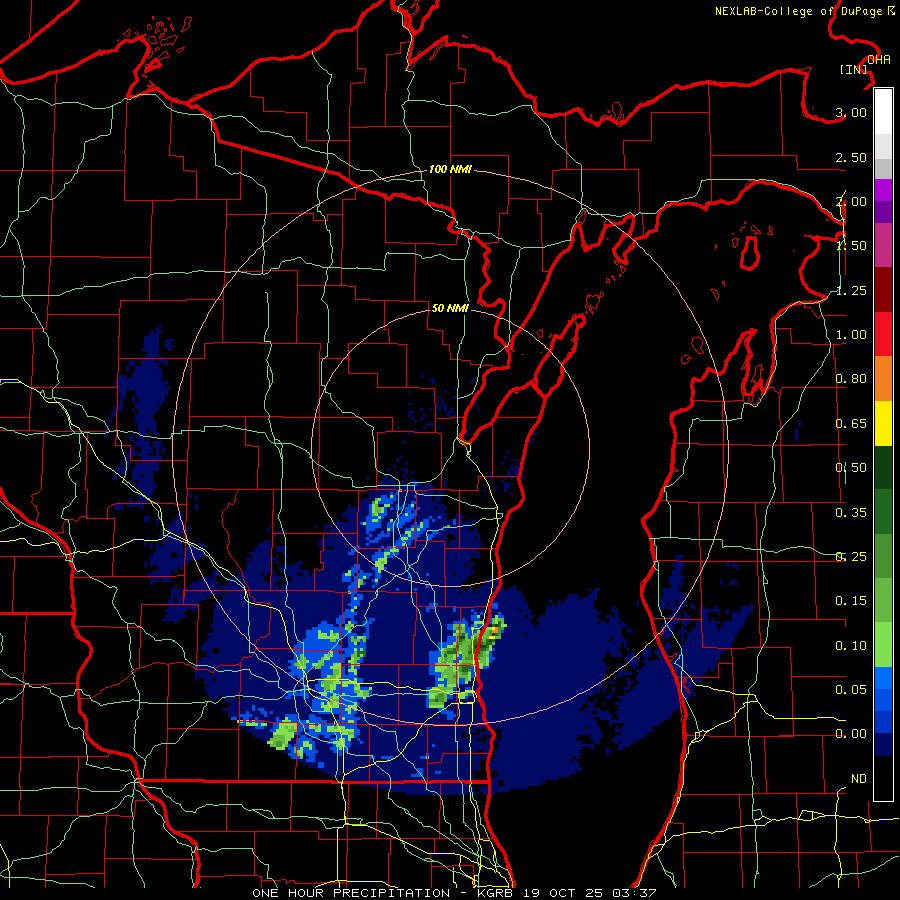This screenshot has width=900, height=900.
Task: Click the 'OHA' product label
Action: (879, 60)
